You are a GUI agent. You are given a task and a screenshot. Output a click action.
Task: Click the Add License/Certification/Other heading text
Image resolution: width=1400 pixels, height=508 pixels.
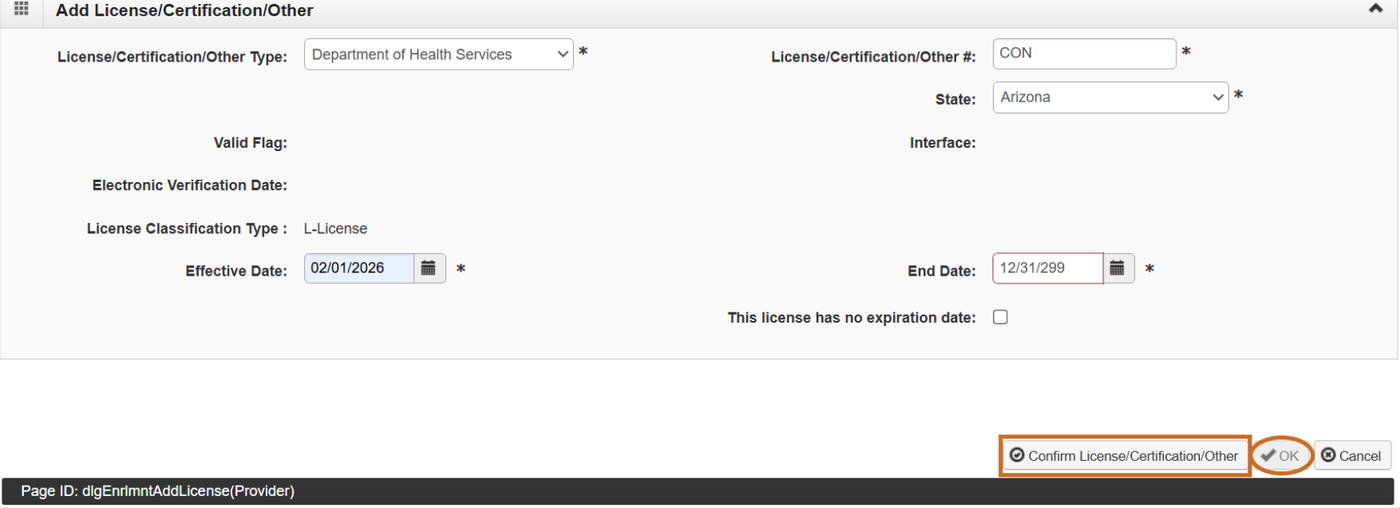(x=184, y=11)
